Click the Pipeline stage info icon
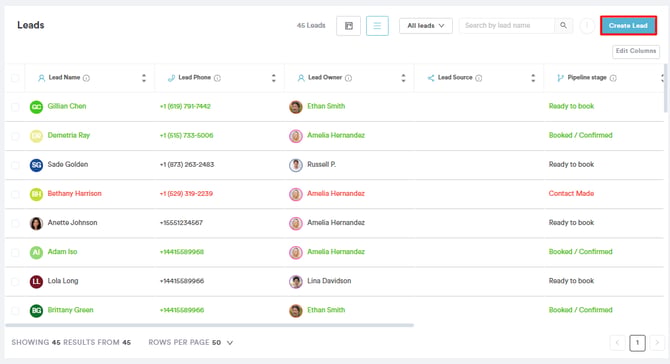Screen dimensions: 670x364 click(613, 78)
